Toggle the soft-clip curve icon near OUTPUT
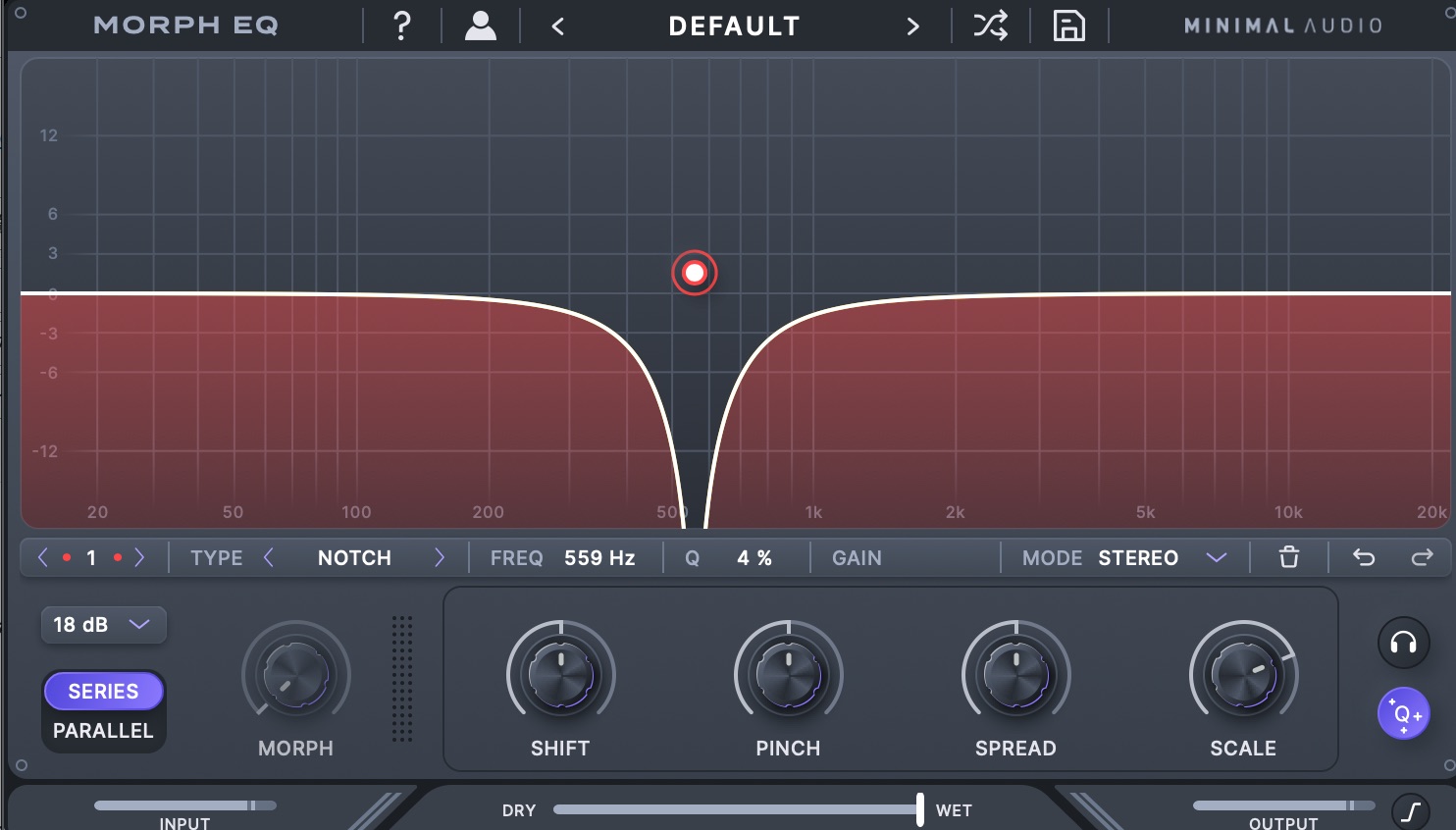Screen dimensions: 1456x830 (x=1410, y=810)
